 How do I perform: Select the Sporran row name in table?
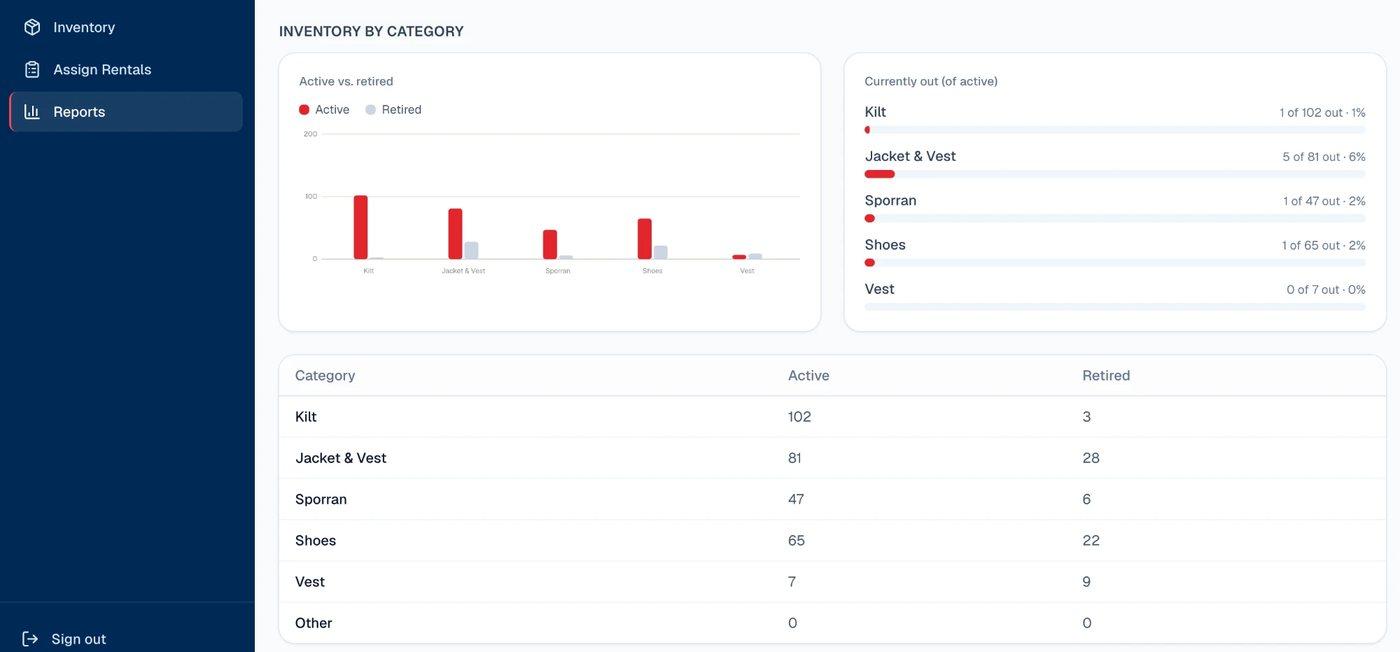321,499
